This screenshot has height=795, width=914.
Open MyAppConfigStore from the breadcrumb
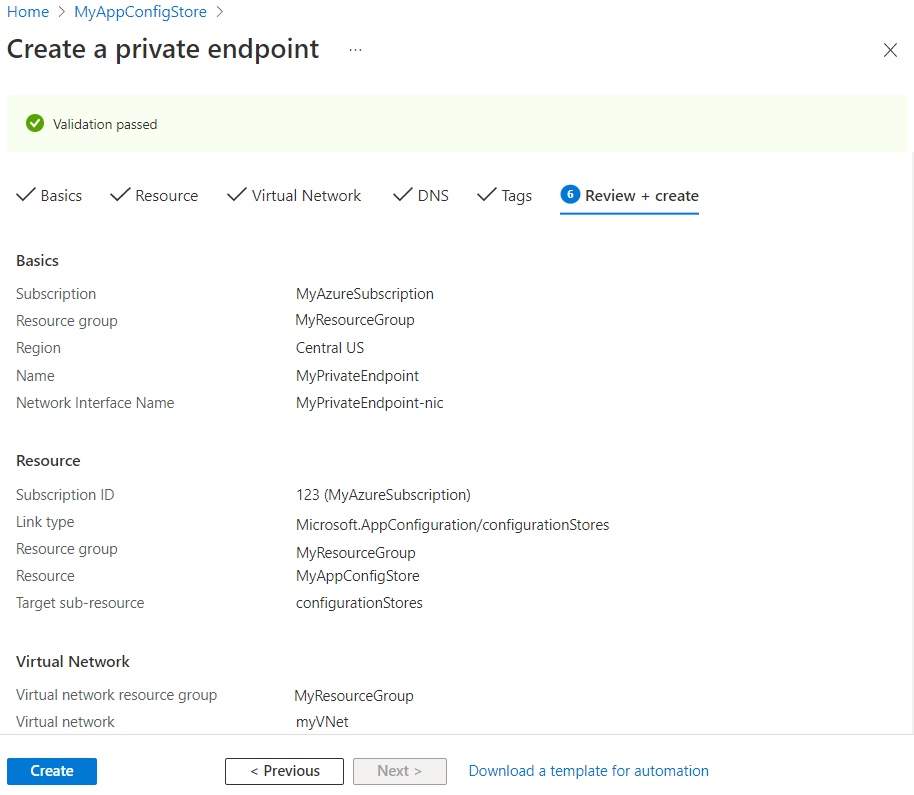tap(140, 12)
